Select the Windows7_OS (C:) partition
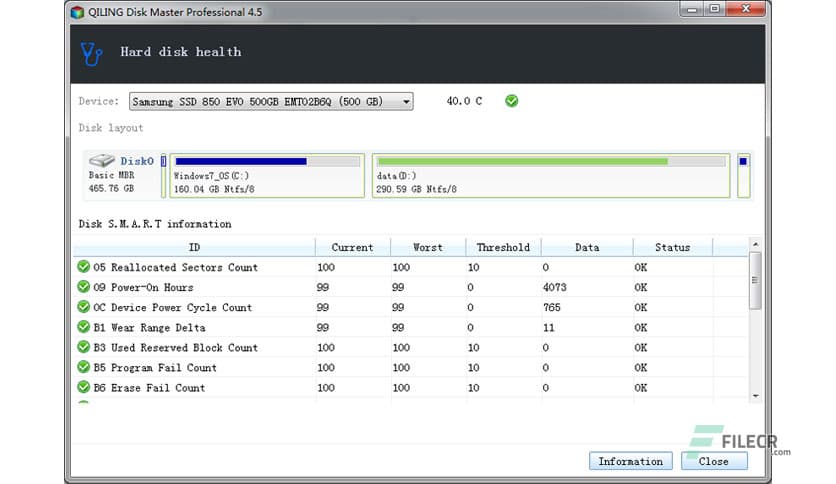Image resolution: width=836 pixels, height=484 pixels. 267,176
